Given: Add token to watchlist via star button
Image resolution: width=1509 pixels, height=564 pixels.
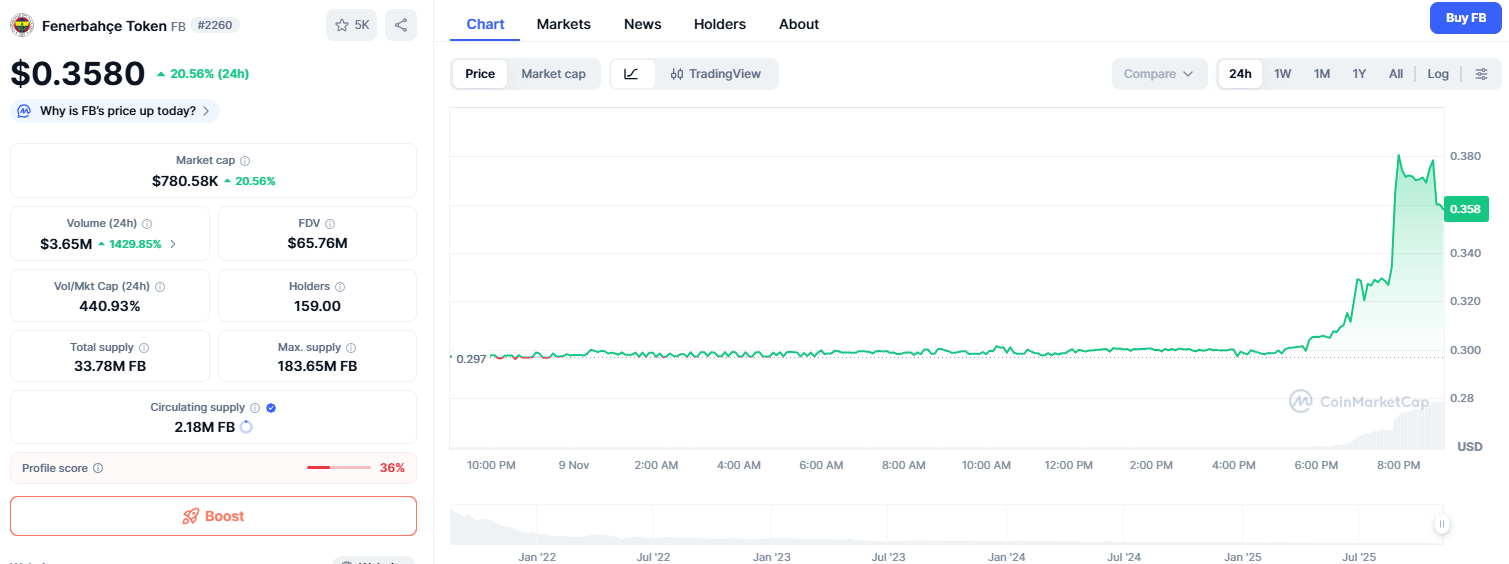Looking at the screenshot, I should (352, 25).
